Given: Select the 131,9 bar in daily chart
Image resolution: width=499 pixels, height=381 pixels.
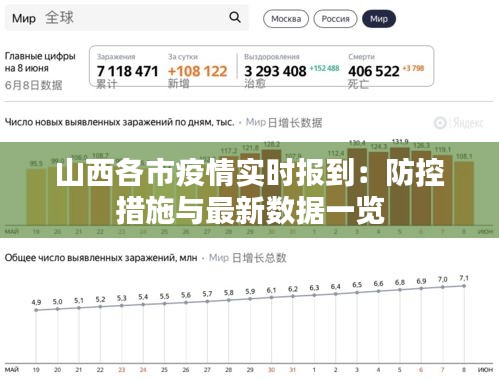Looking at the screenshot, I should (x=400, y=186).
